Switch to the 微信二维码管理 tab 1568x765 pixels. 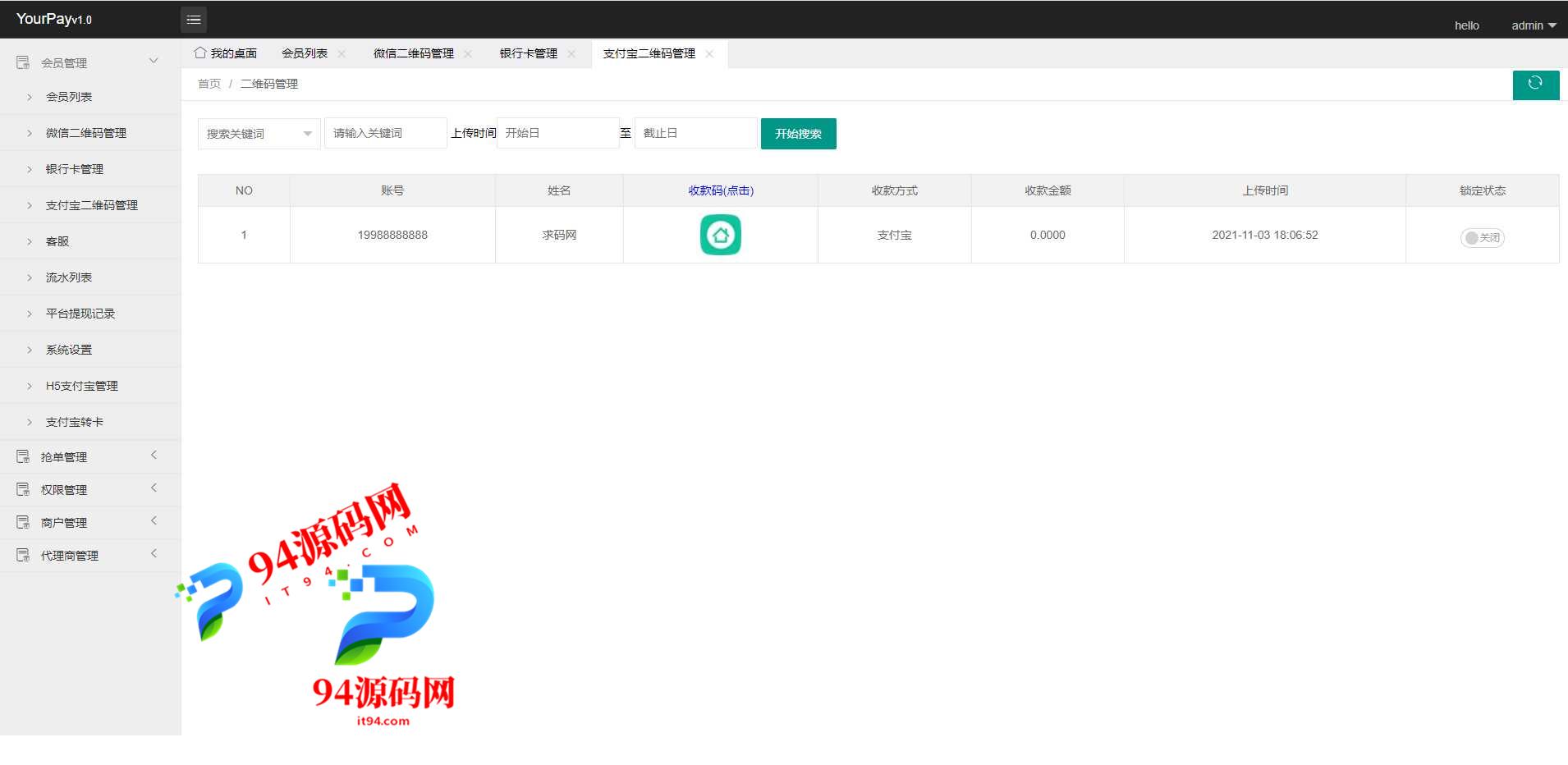point(414,53)
